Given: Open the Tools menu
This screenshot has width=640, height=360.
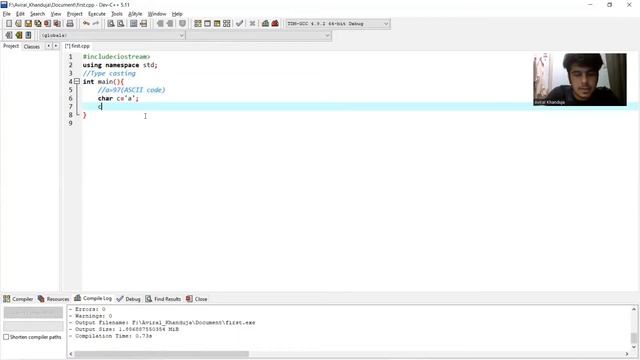Looking at the screenshot, I should [x=117, y=14].
